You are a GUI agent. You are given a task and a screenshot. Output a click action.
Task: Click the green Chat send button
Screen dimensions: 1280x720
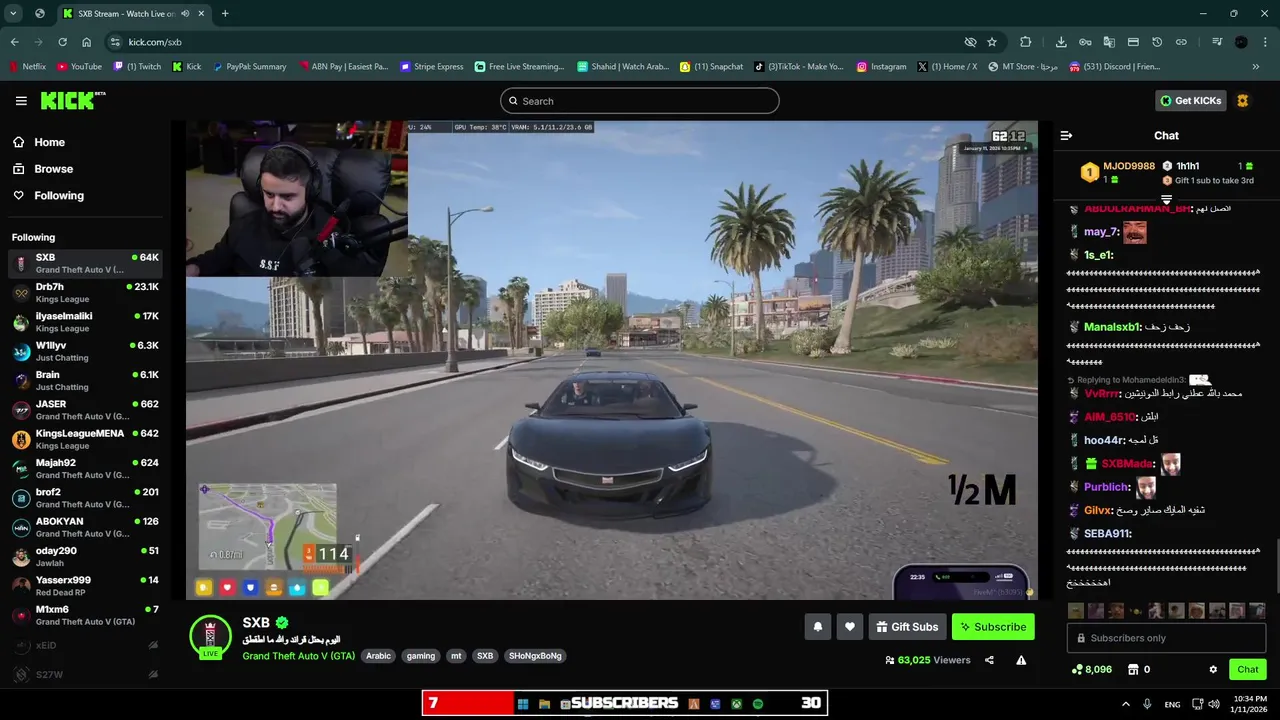1248,670
